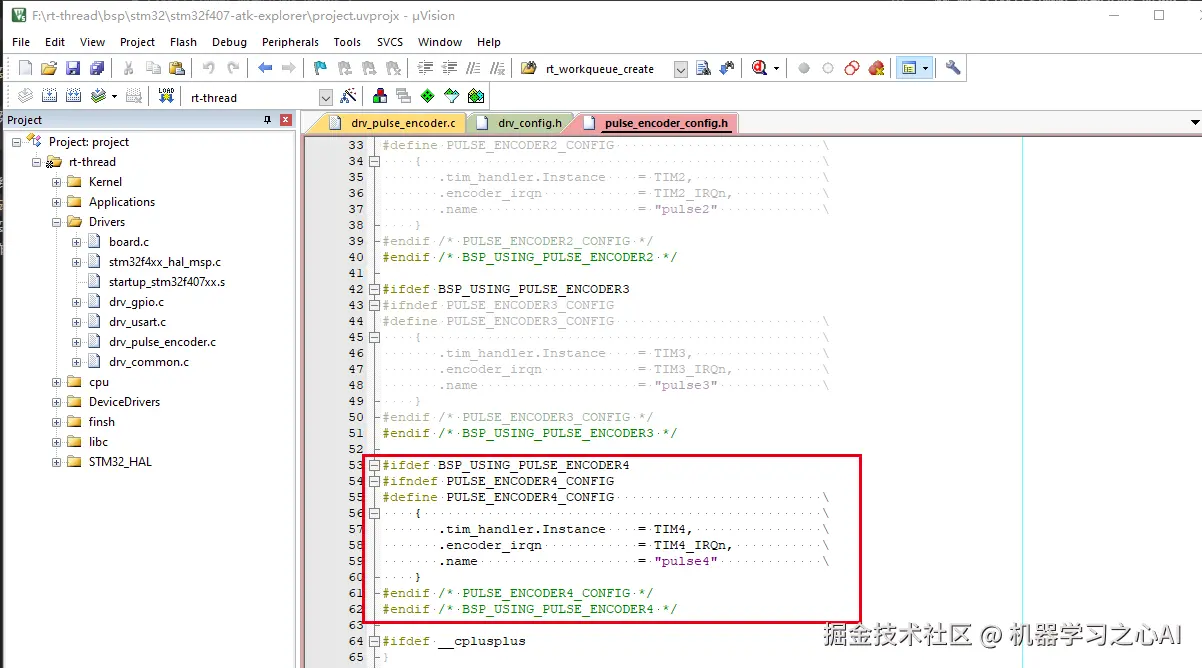1202x668 pixels.
Task: Open Configuration with the wrench icon
Action: (x=953, y=68)
